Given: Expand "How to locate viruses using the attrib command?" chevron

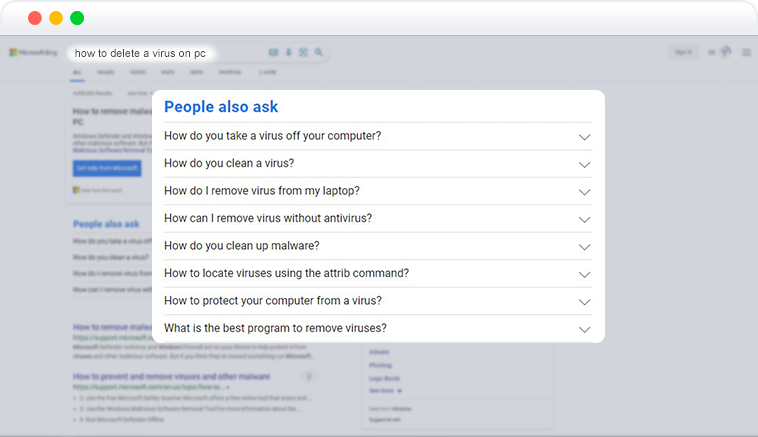Looking at the screenshot, I should pos(584,275).
